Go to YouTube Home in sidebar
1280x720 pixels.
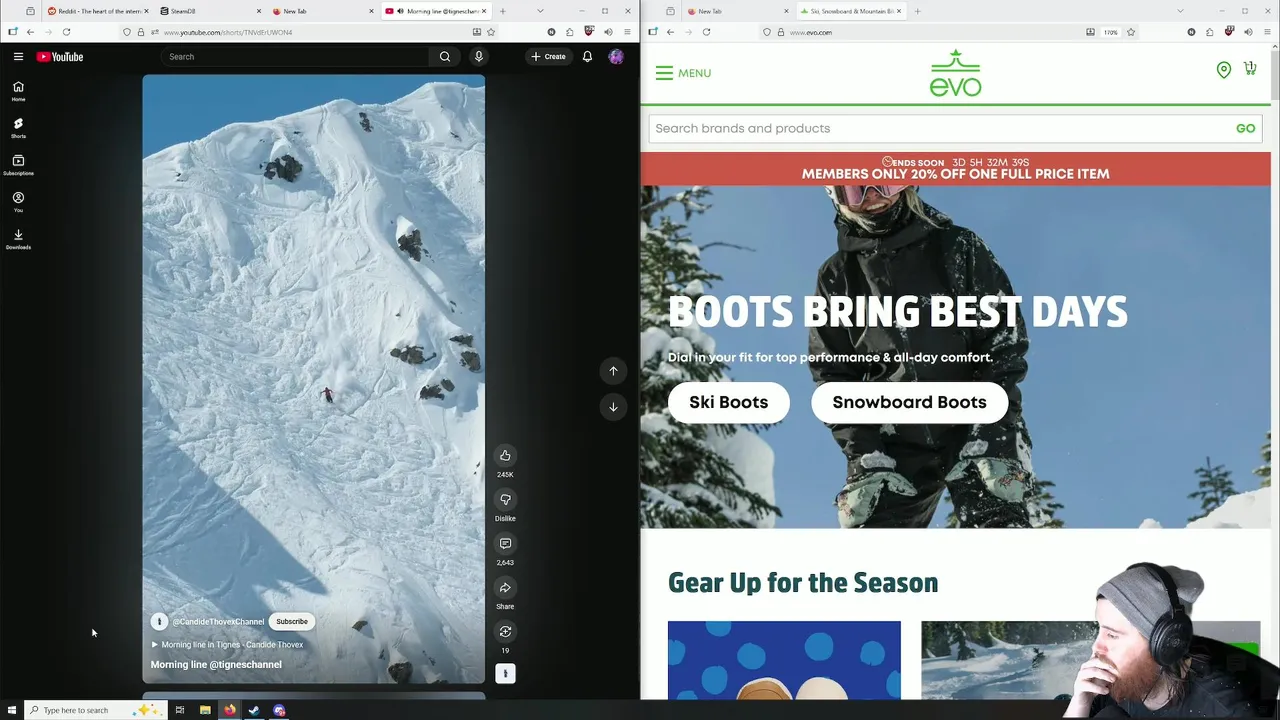18,91
